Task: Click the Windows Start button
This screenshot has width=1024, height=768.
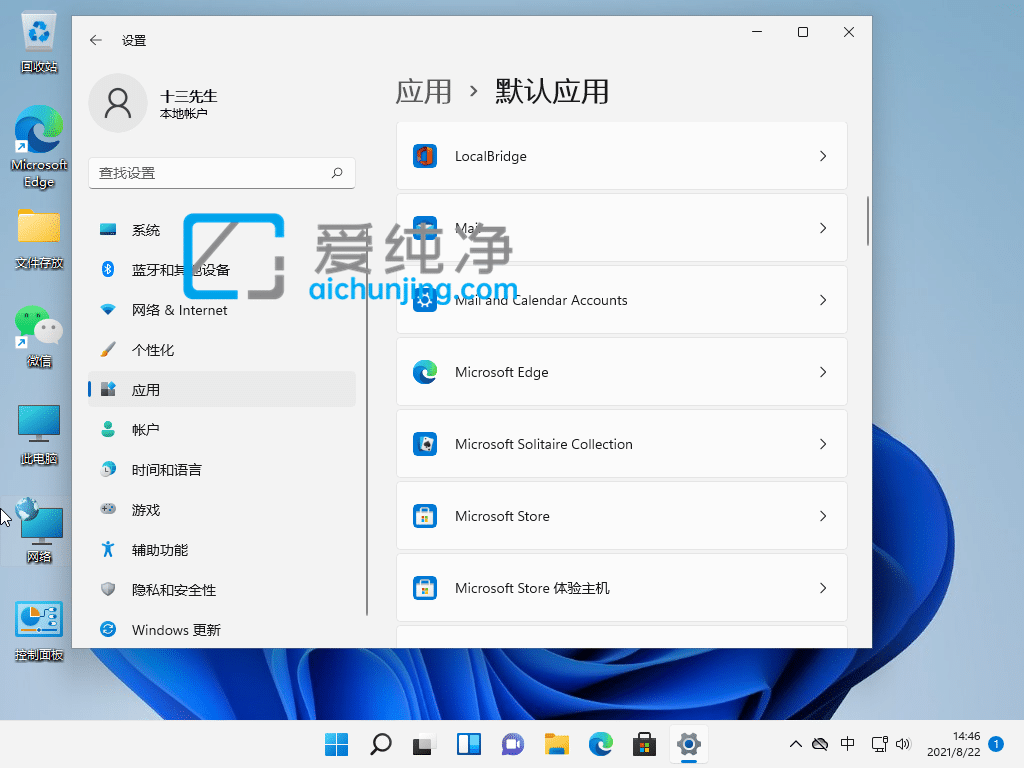Action: tap(336, 745)
